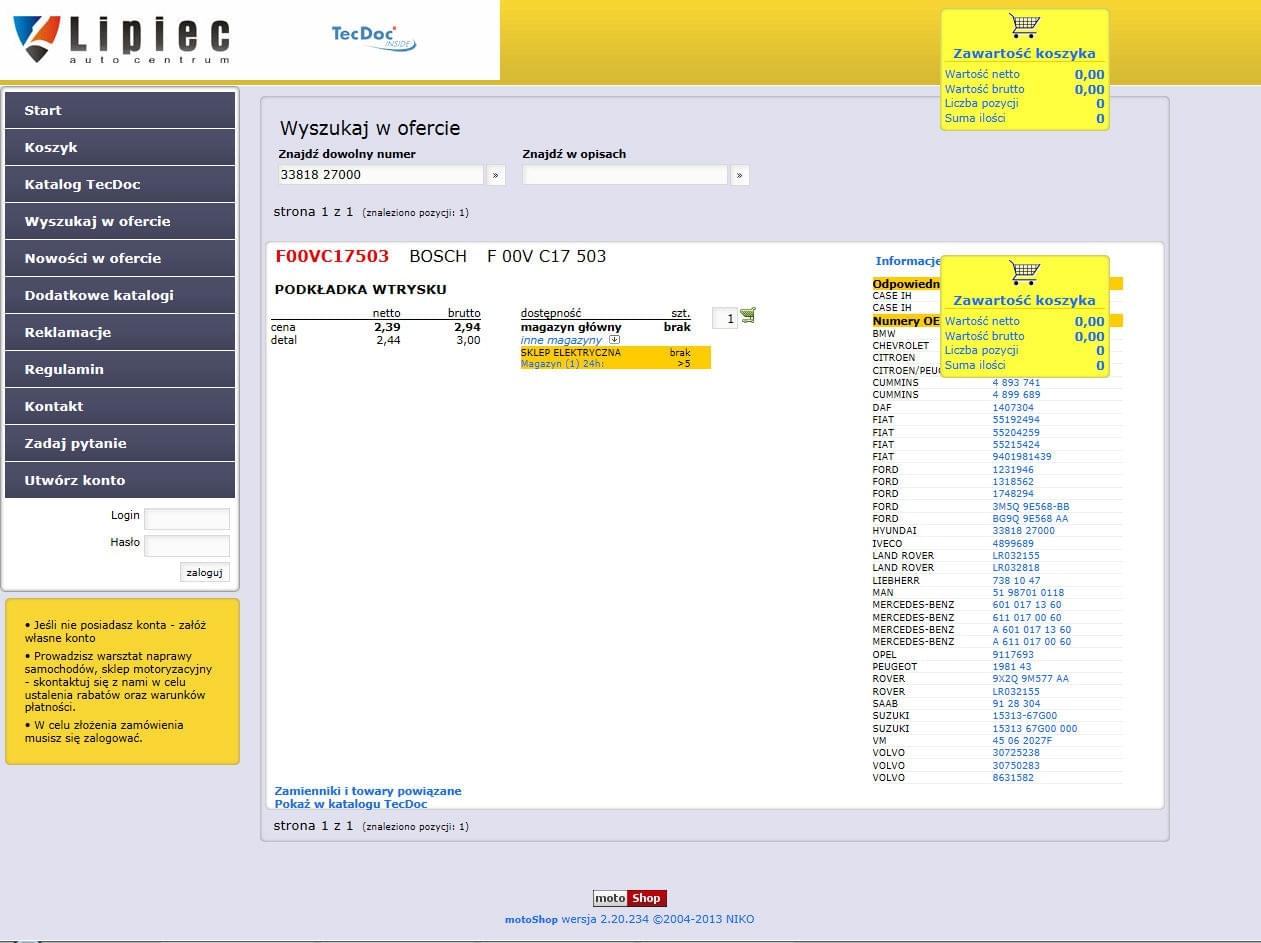The image size is (1261, 943).
Task: Open Dodatkowe katalogi menu item
Action: pos(120,295)
